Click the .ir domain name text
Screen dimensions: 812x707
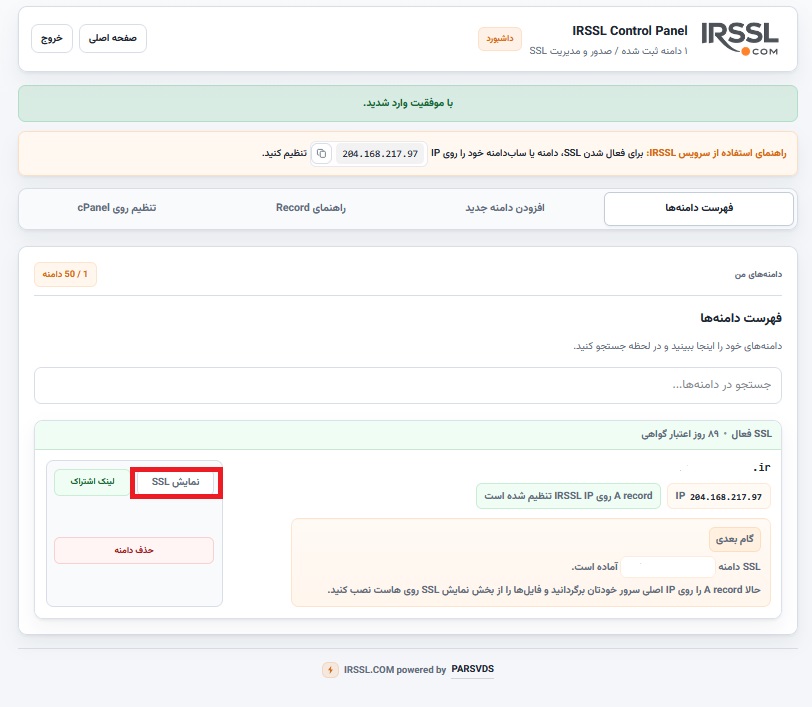click(761, 468)
